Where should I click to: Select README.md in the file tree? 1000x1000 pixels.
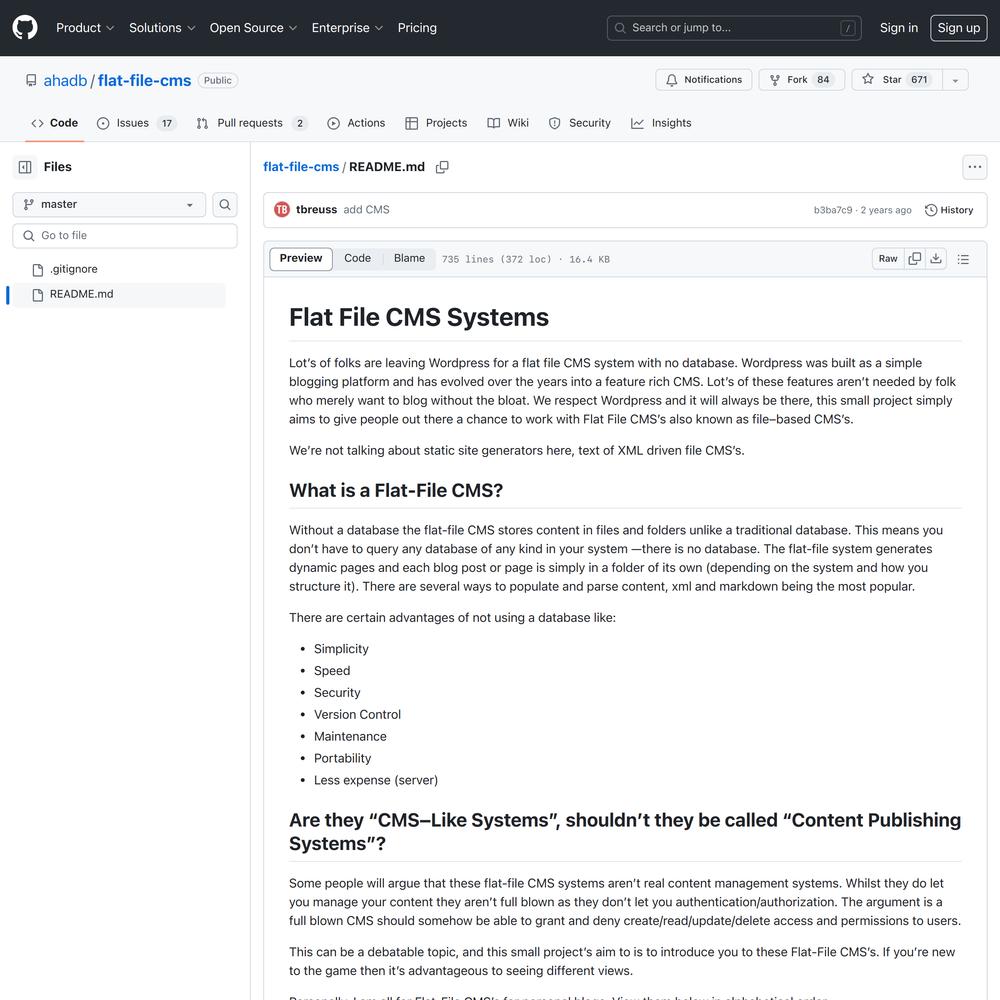(119, 295)
